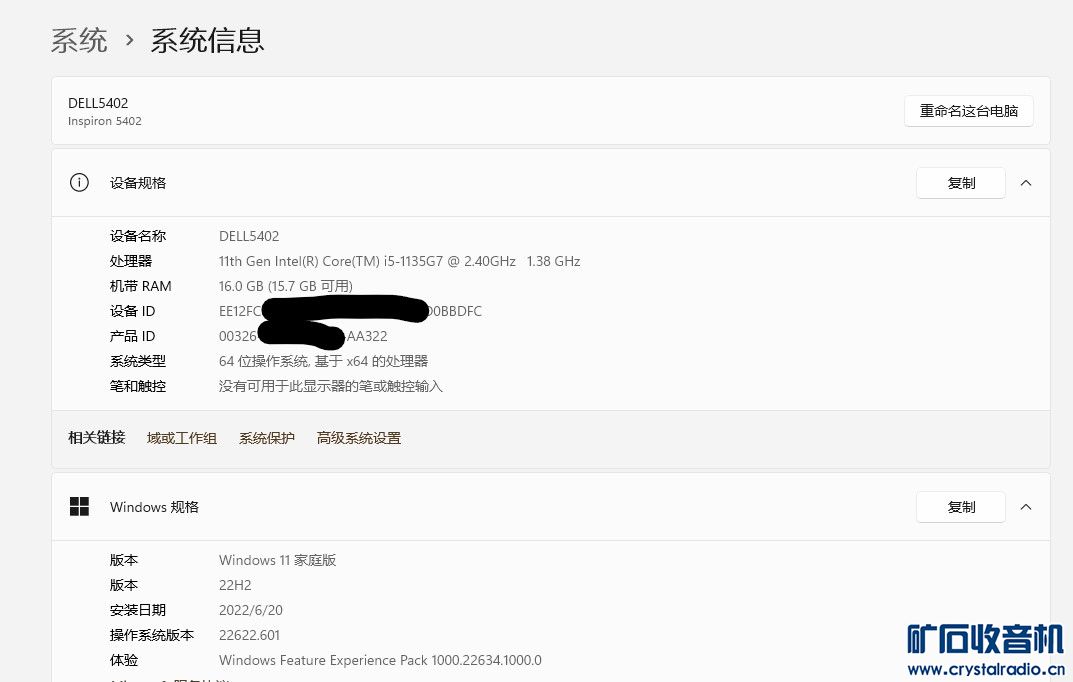Screen dimensions: 1073x682
Task: Click the Windows 规格 section header label
Action: point(154,507)
